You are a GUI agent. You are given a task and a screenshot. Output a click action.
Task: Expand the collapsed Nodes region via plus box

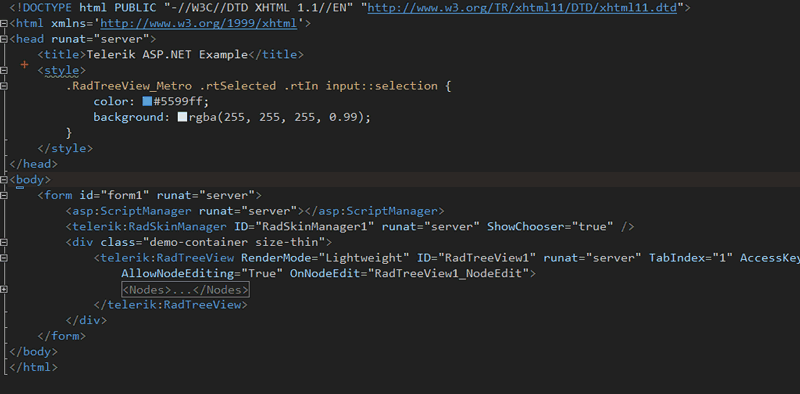4,289
